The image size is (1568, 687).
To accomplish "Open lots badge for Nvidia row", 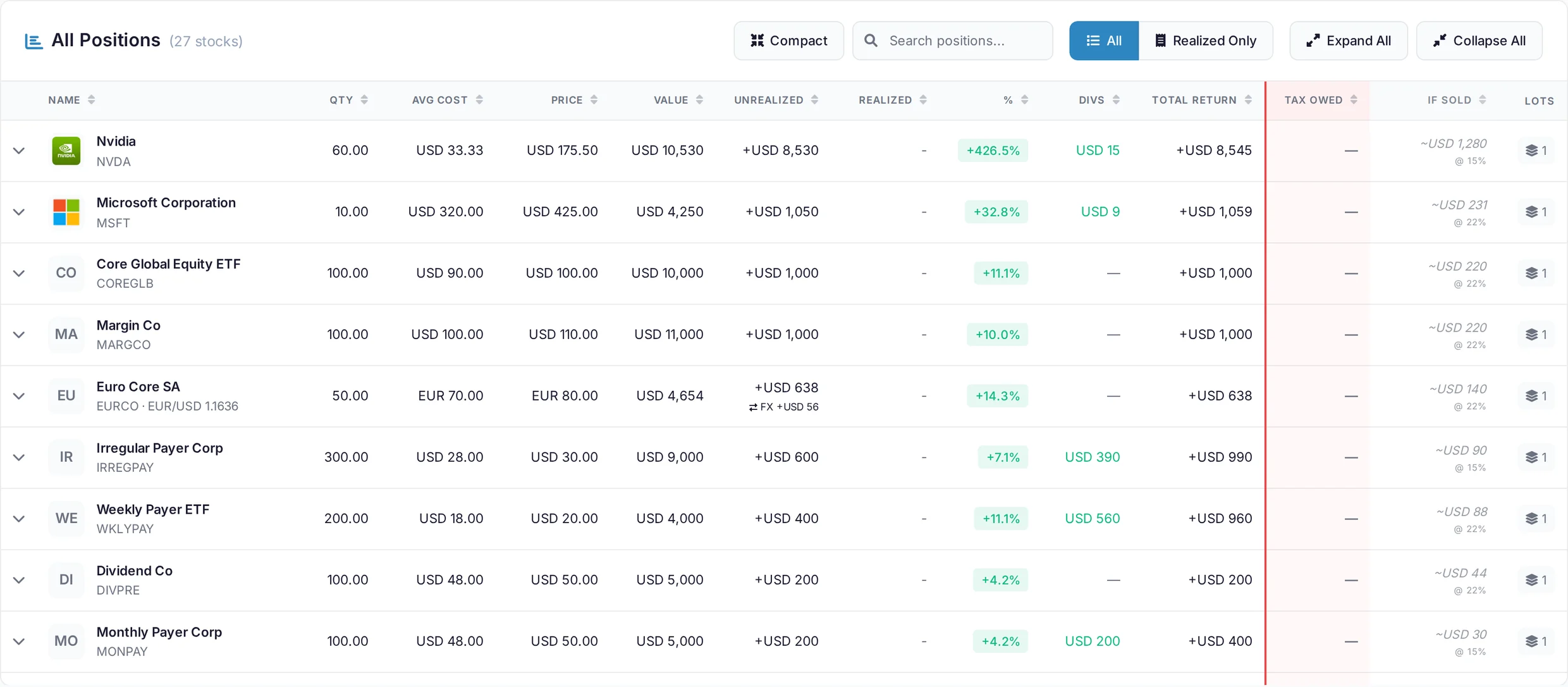I will pos(1536,151).
